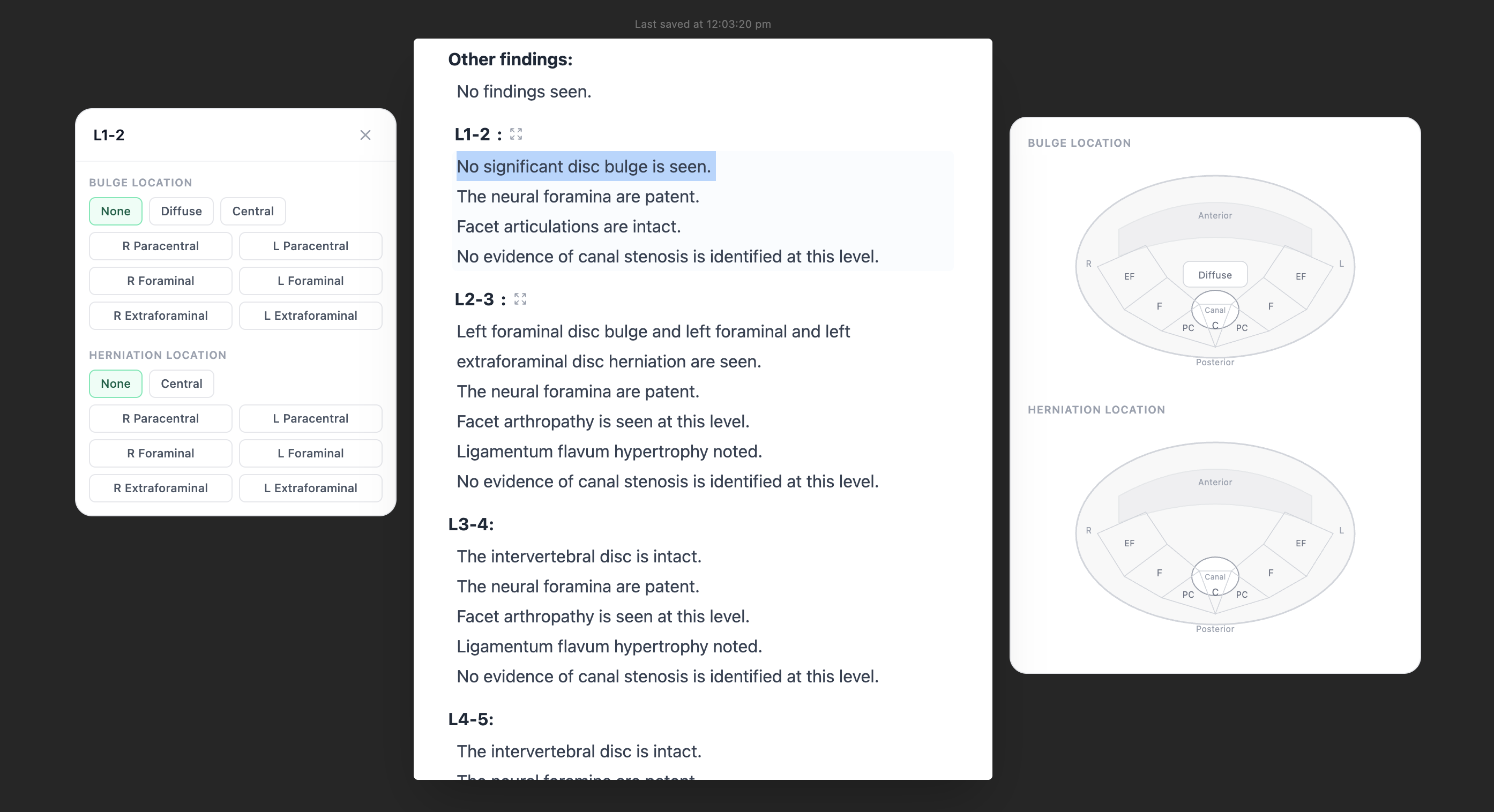Select the right EF zone on the bulge diagram
The height and width of the screenshot is (812, 1494).
coord(1130,276)
